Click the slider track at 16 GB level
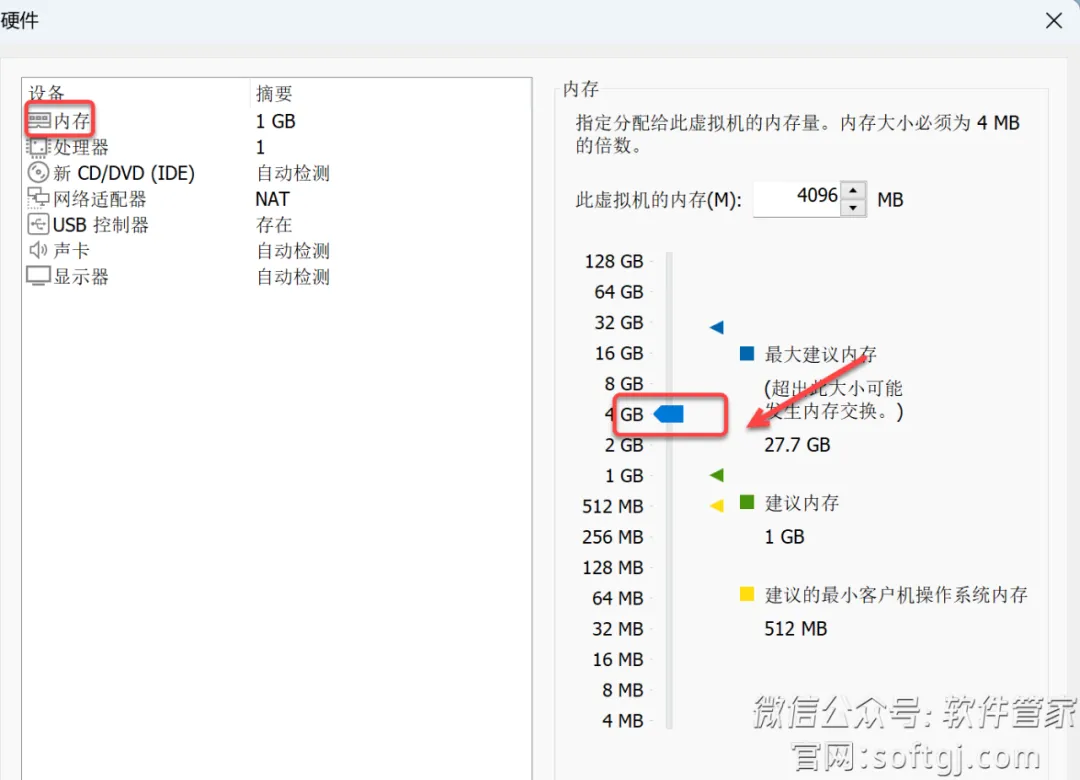Screen dimensions: 1080x780 coord(669,353)
